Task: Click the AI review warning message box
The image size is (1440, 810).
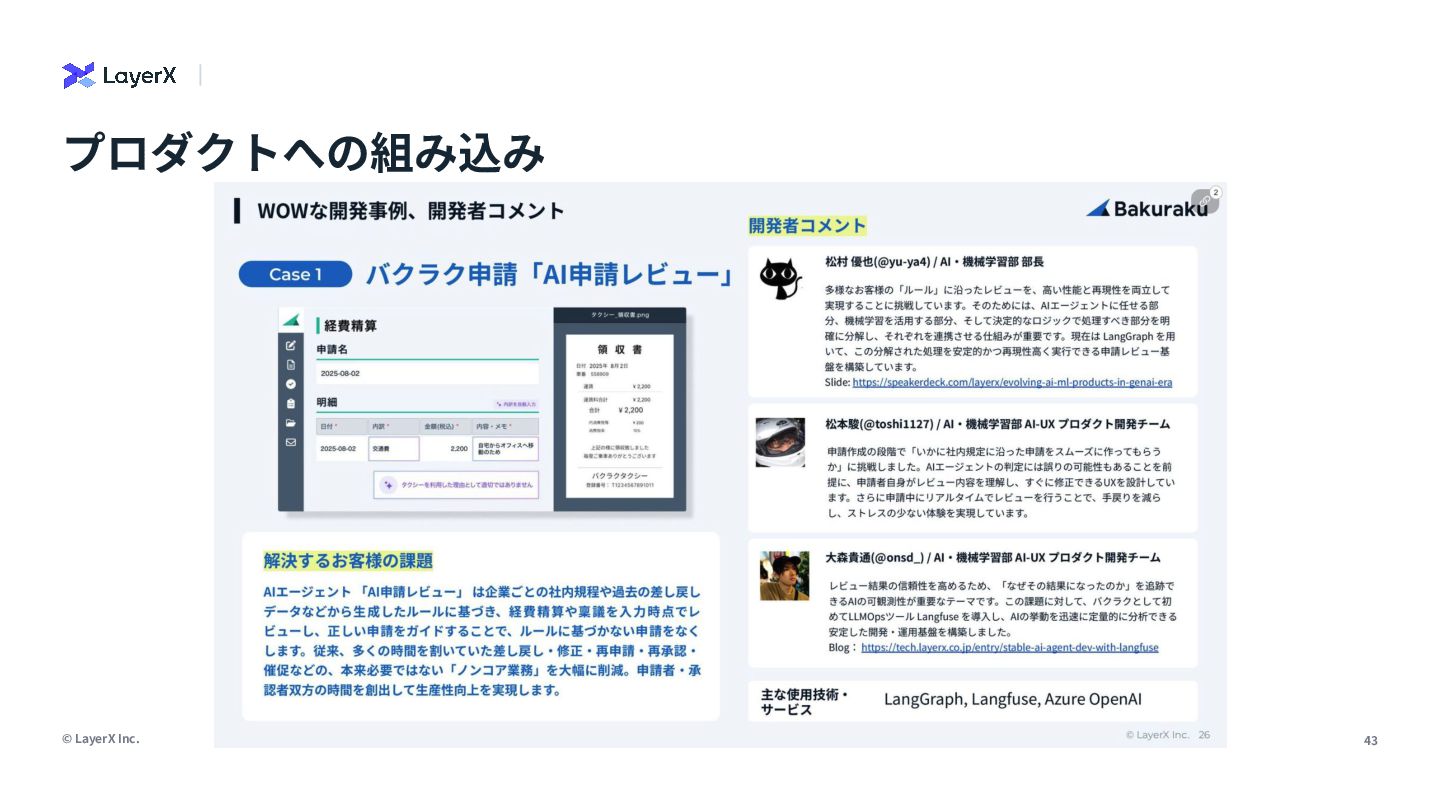Action: [456, 484]
